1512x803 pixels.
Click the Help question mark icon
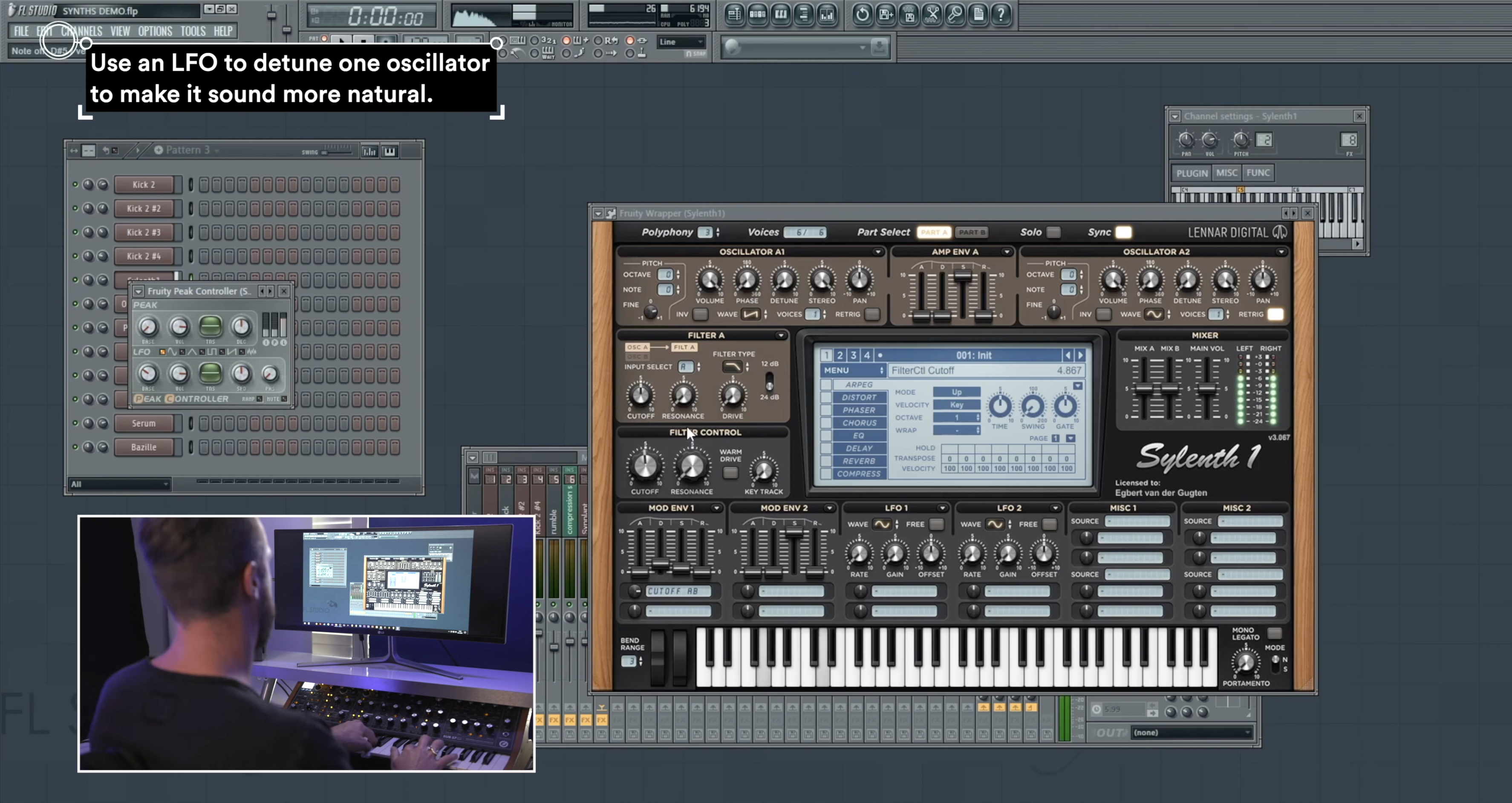click(1001, 14)
